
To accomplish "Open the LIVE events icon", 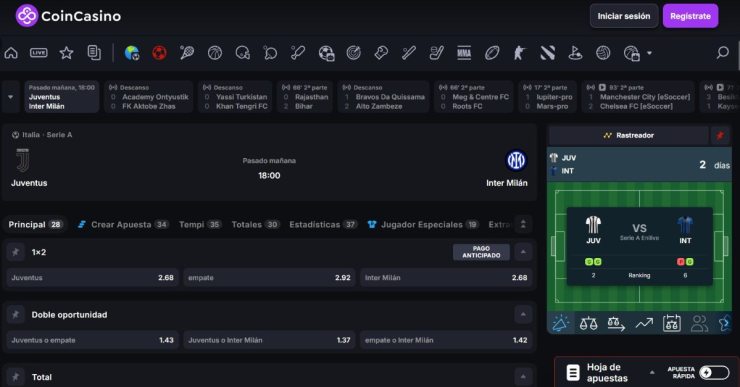I will click(x=39, y=53).
